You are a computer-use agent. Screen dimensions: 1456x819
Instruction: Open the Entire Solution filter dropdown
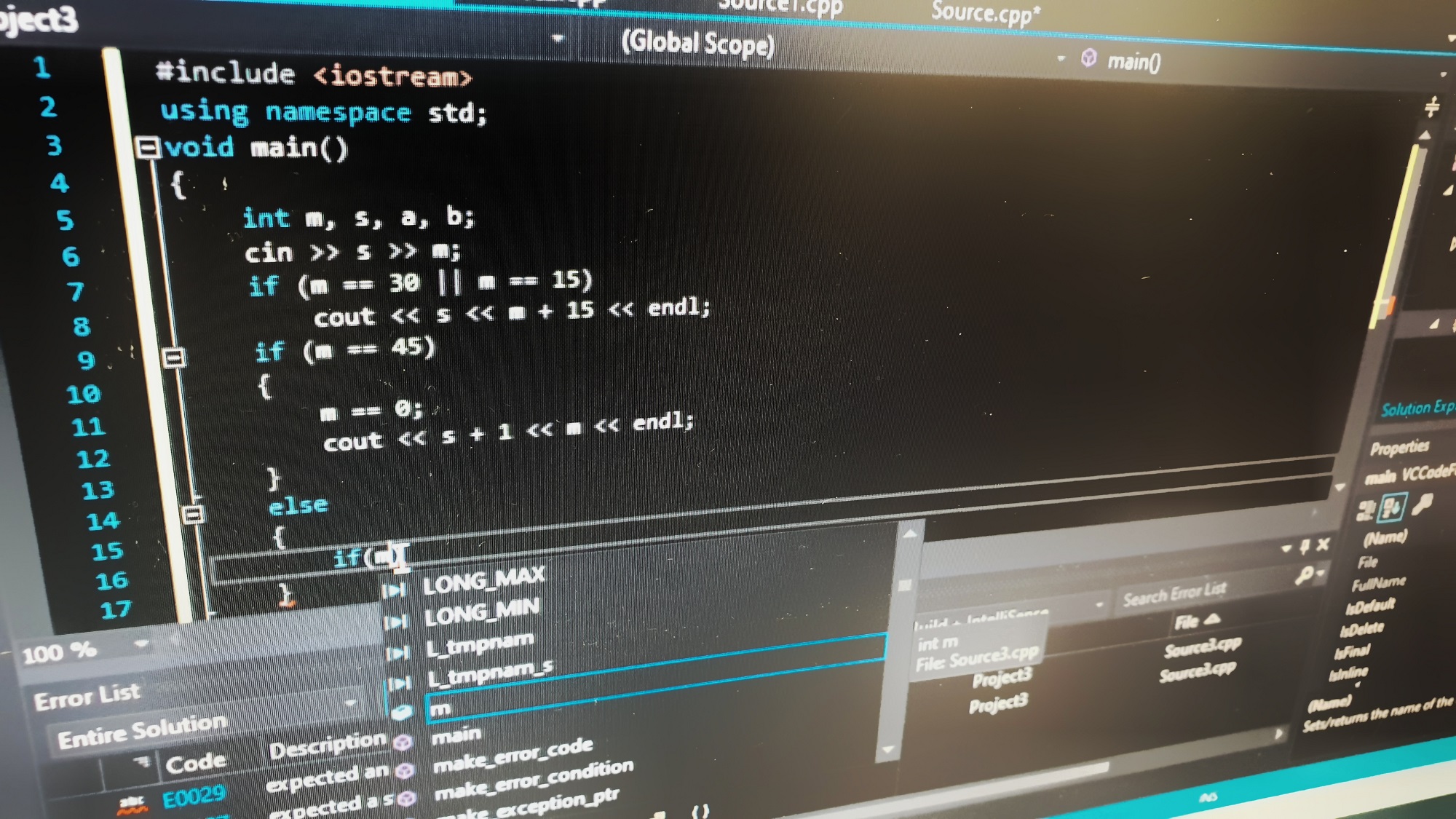350,703
